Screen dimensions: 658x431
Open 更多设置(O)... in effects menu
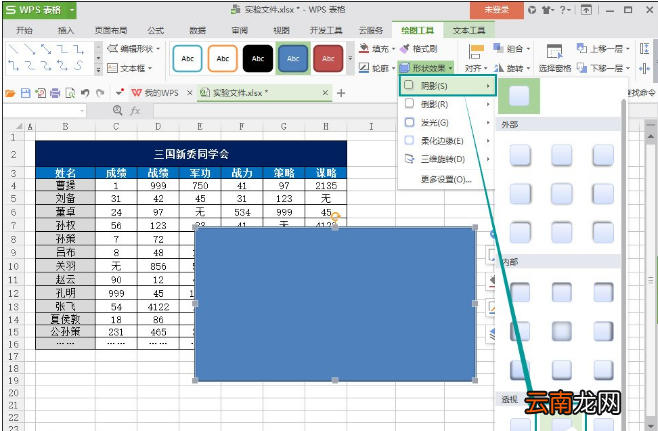coord(446,180)
